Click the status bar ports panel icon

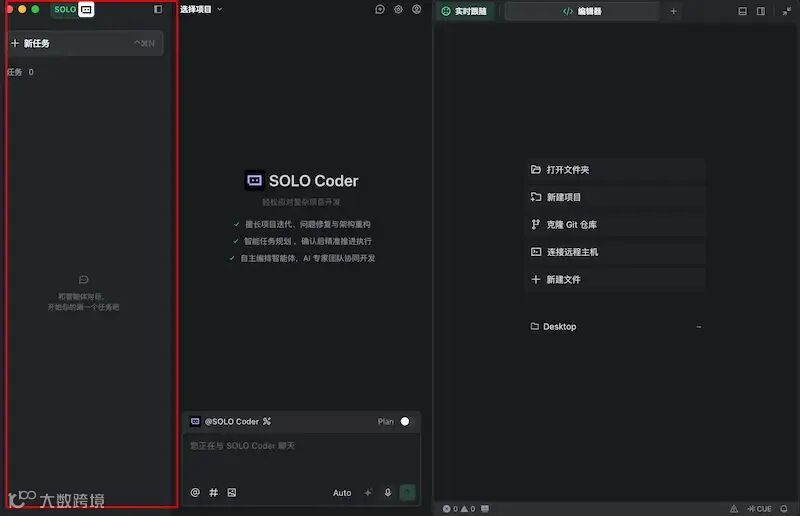point(485,509)
